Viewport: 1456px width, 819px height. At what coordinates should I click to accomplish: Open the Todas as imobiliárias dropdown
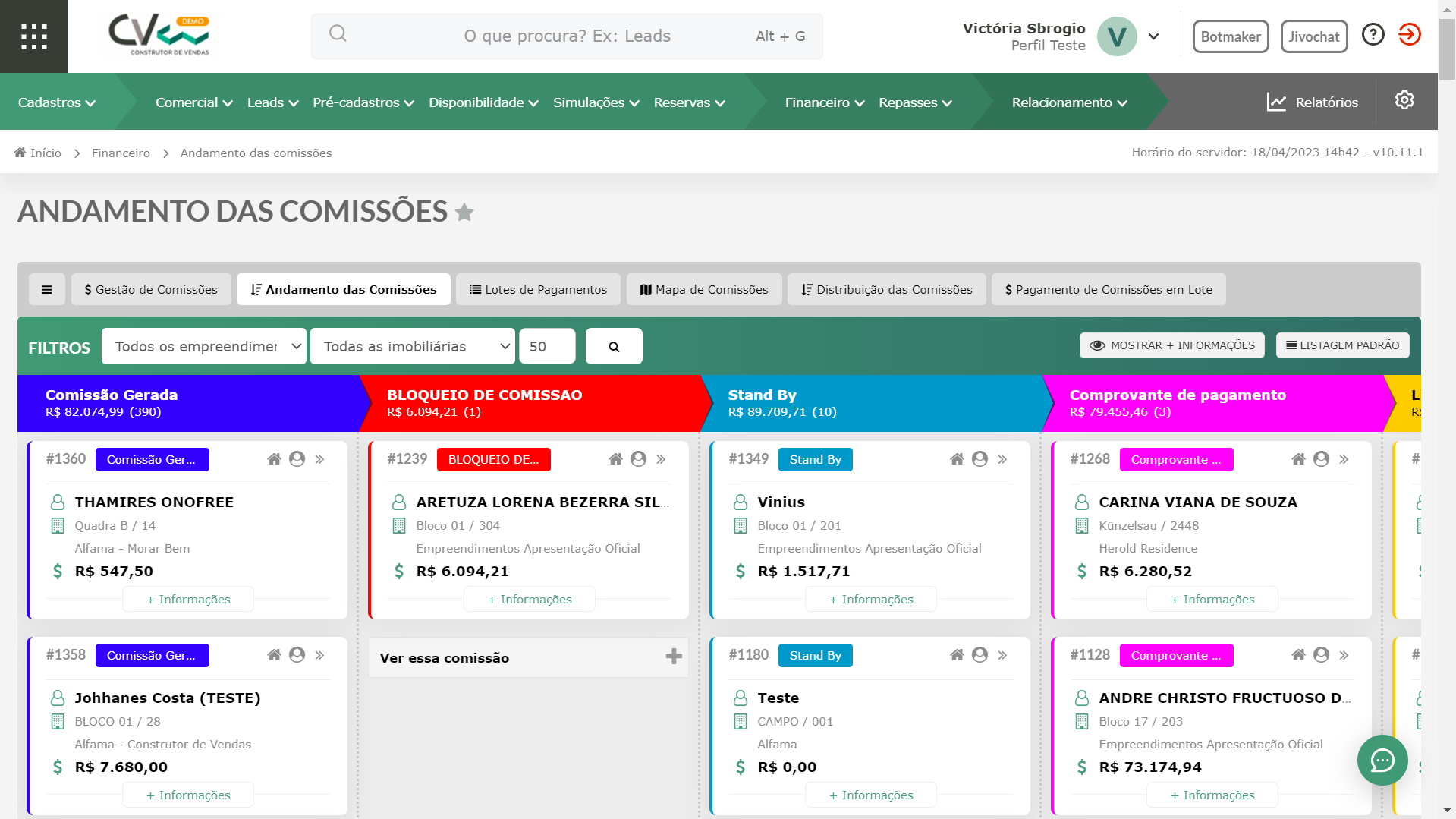pos(412,346)
